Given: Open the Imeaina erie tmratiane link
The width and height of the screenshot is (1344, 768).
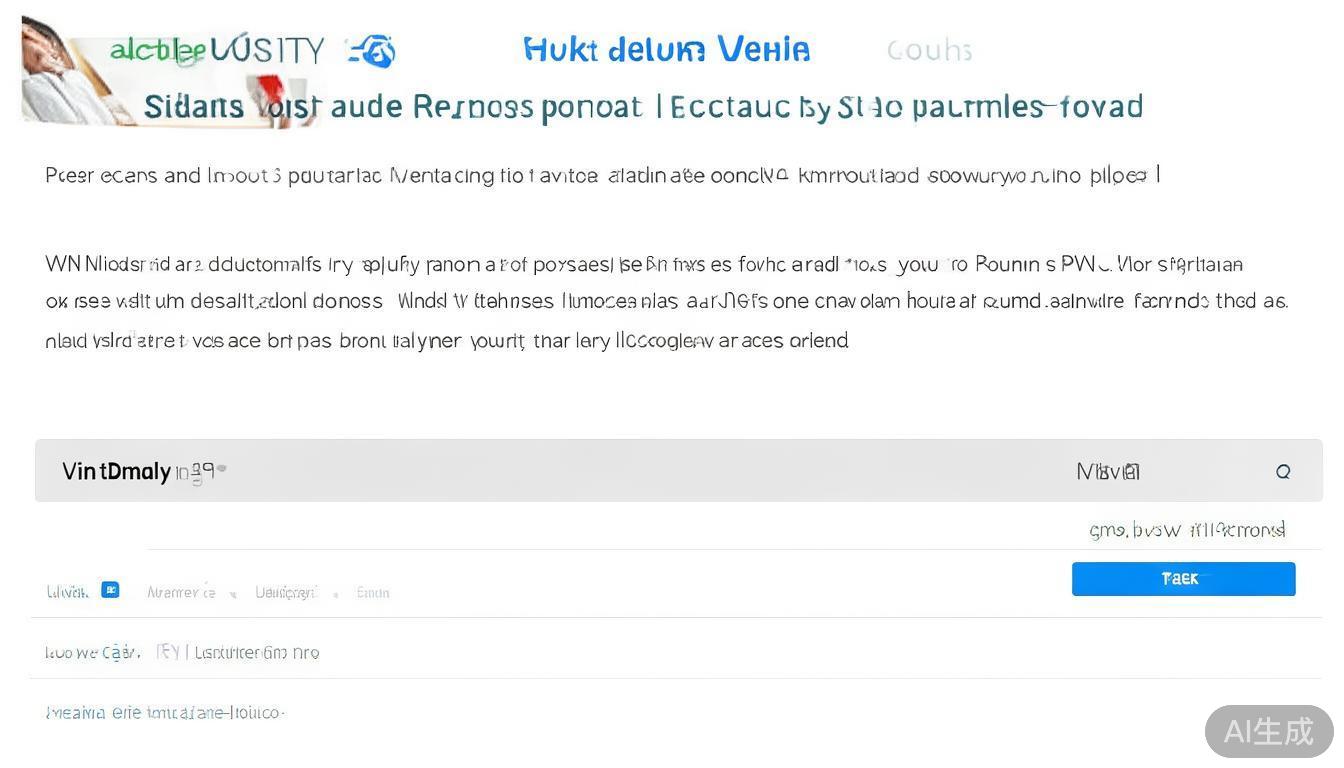Looking at the screenshot, I should pyautogui.click(x=165, y=713).
